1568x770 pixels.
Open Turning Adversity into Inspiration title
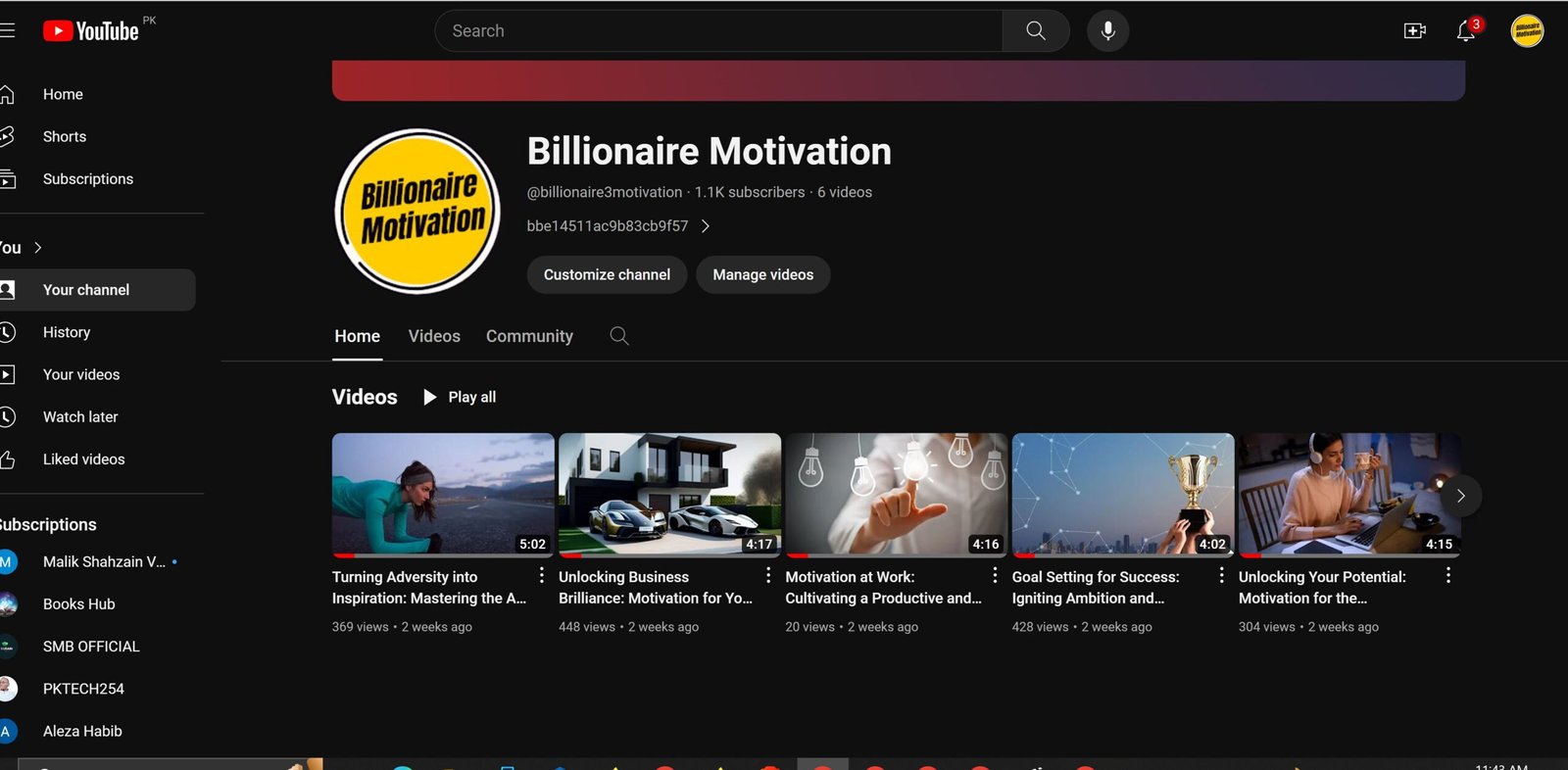tap(429, 588)
